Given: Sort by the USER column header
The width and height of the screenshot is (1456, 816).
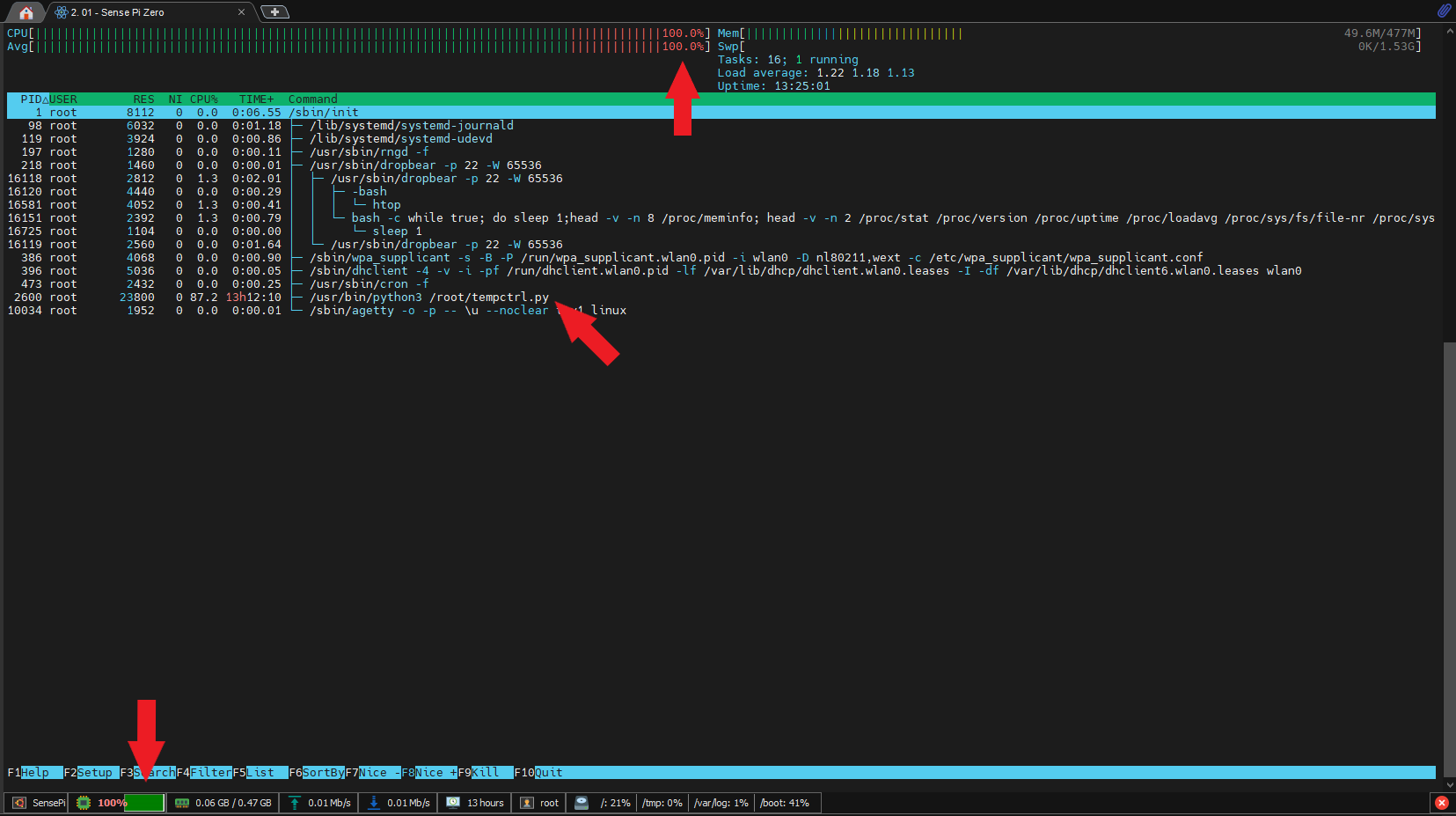Looking at the screenshot, I should pos(63,99).
